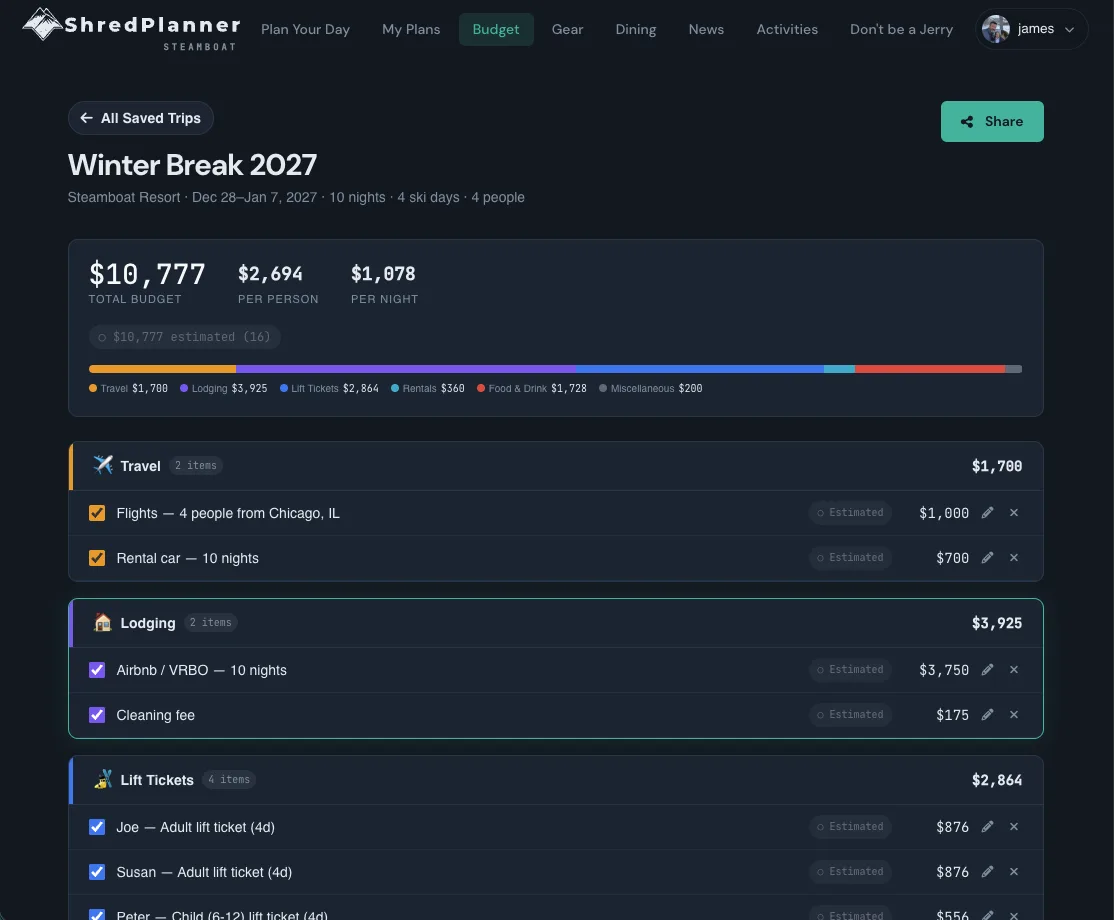Uncheck the Flights checkbox
Image resolution: width=1114 pixels, height=920 pixels.
(x=97, y=513)
